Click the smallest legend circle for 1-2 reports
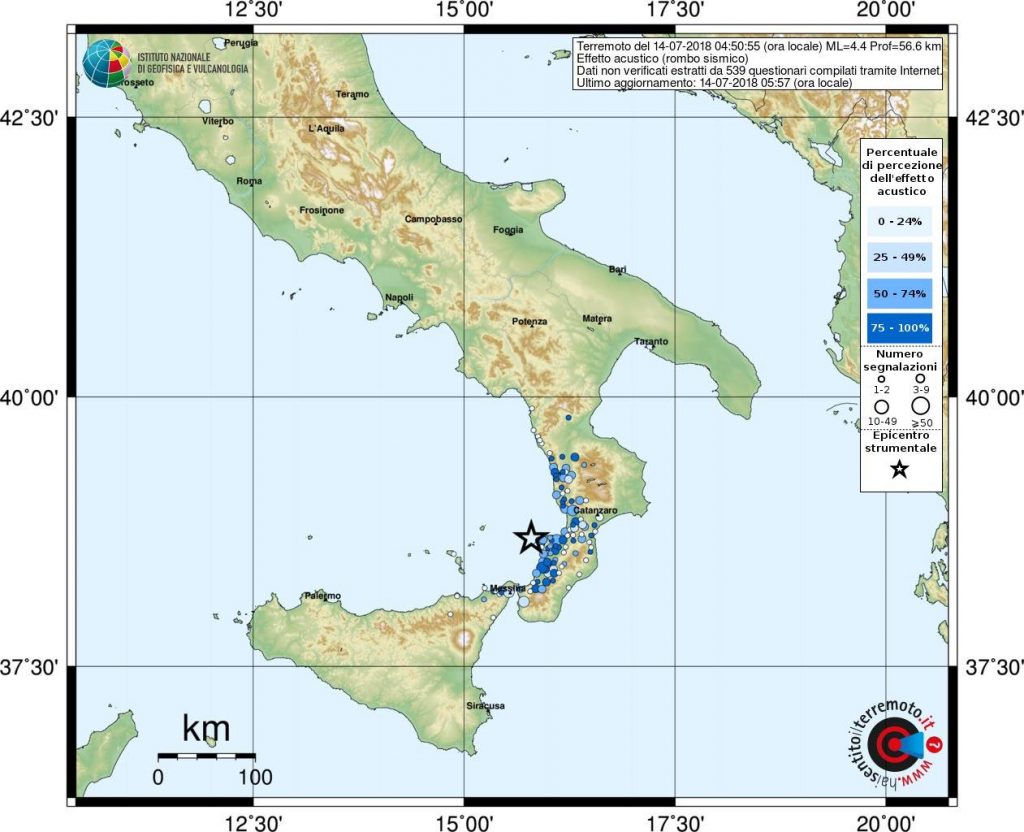This screenshot has height=832, width=1024. pyautogui.click(x=881, y=378)
